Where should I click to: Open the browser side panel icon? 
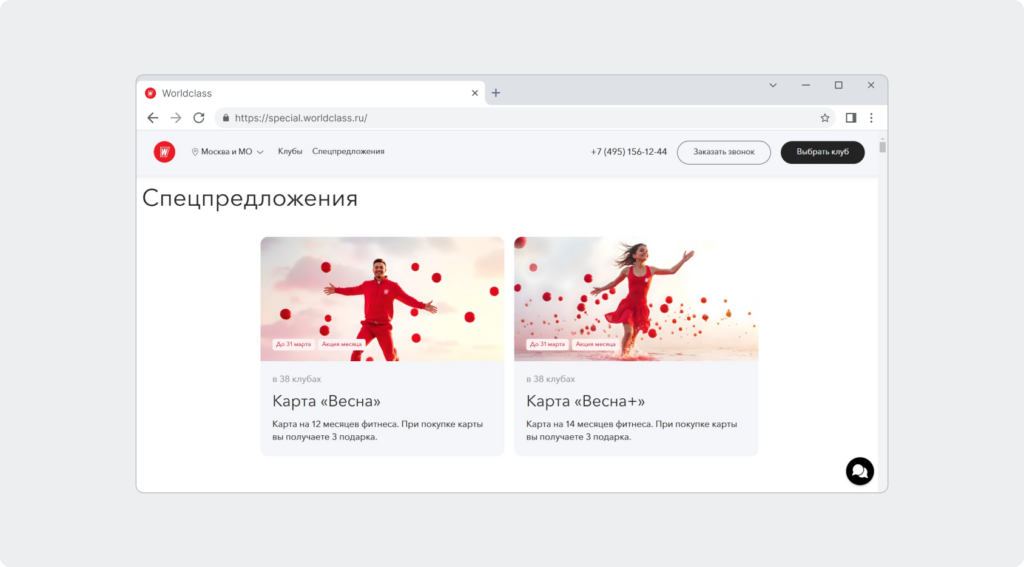850,118
